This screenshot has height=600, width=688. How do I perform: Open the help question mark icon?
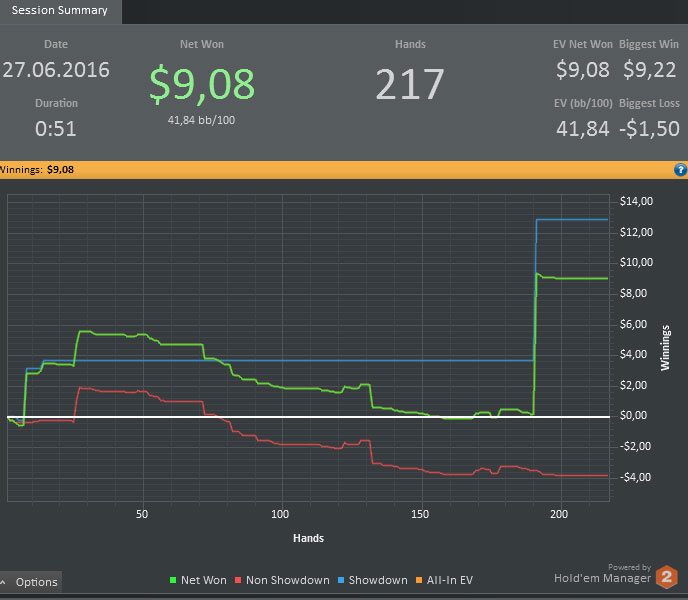coord(680,169)
